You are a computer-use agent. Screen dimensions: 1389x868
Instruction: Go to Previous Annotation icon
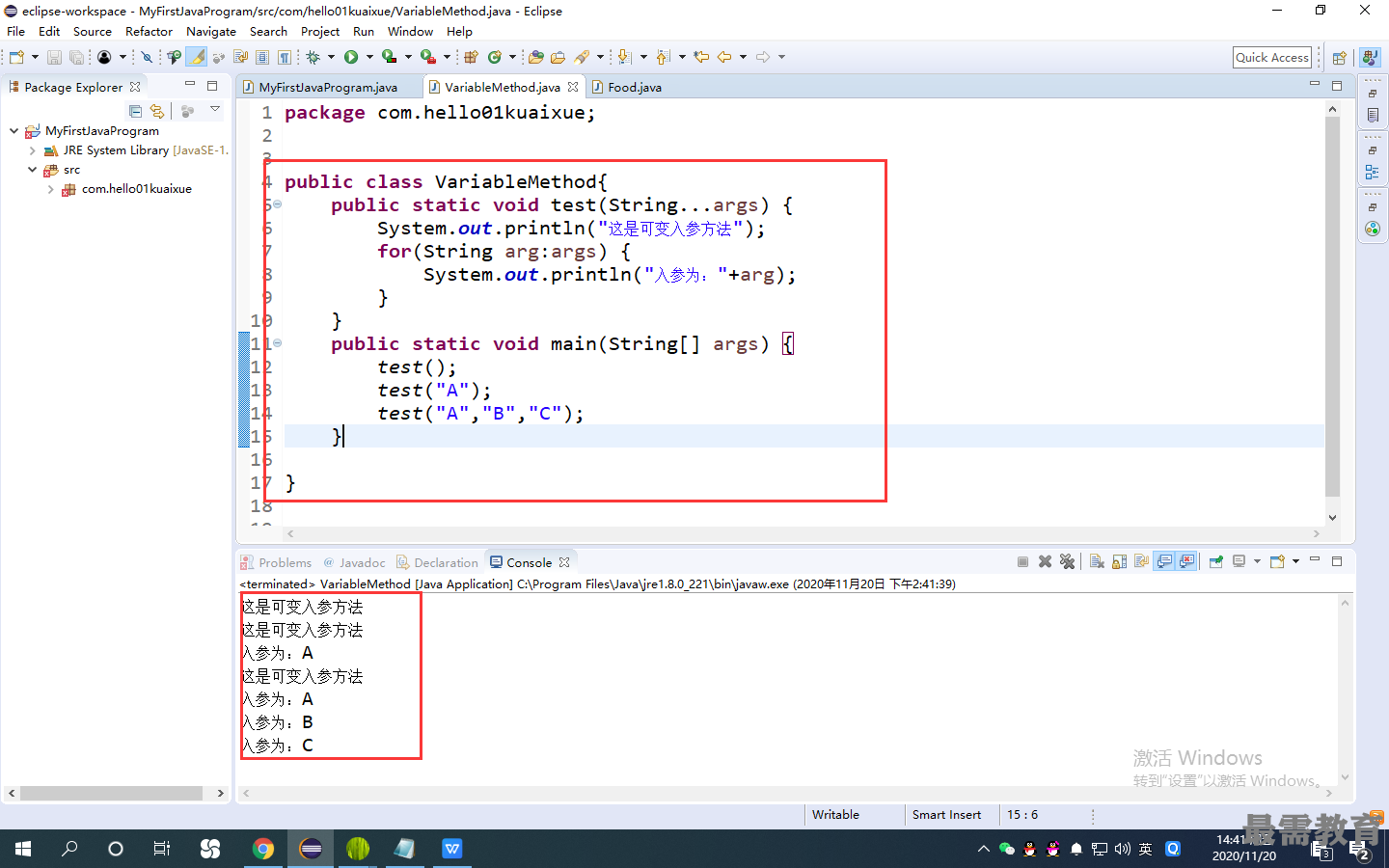[664, 57]
